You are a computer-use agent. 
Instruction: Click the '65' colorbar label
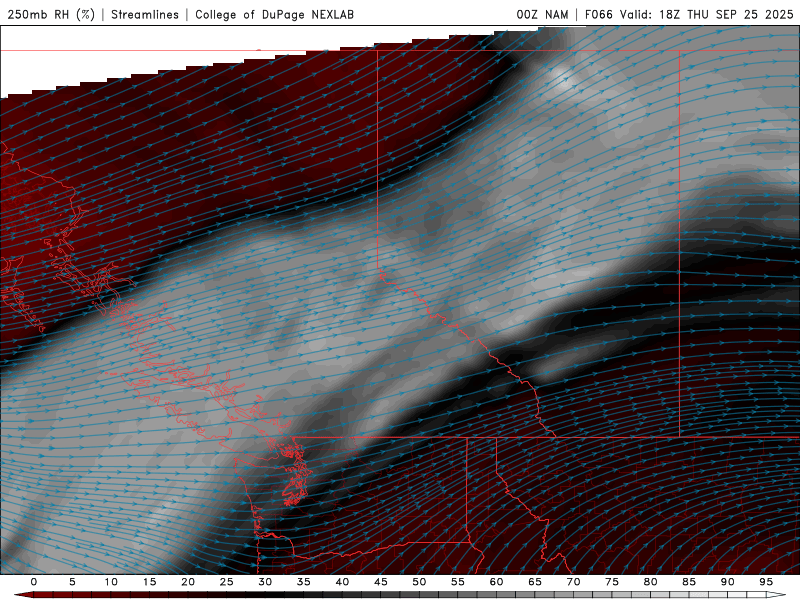pos(535,582)
